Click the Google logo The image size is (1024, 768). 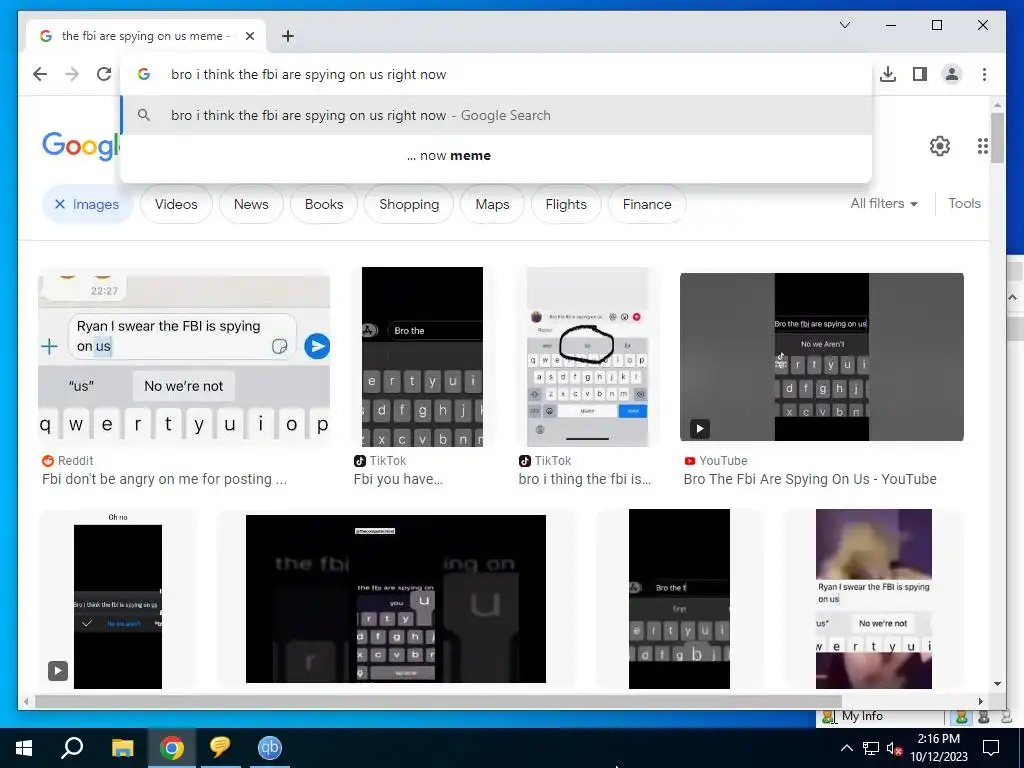click(x=80, y=145)
